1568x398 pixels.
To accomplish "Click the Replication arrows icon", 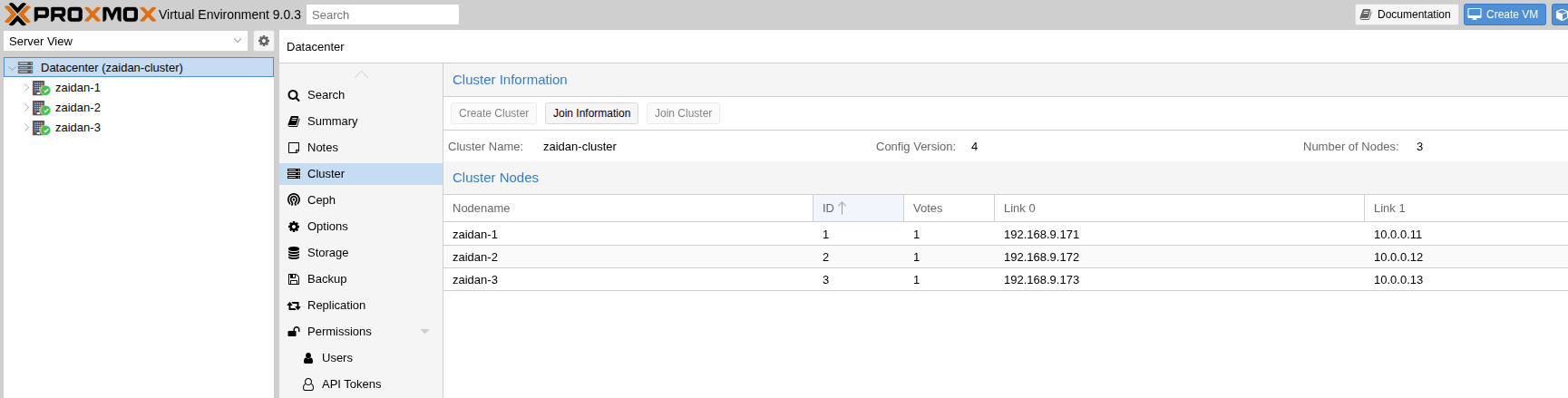I will click(294, 306).
